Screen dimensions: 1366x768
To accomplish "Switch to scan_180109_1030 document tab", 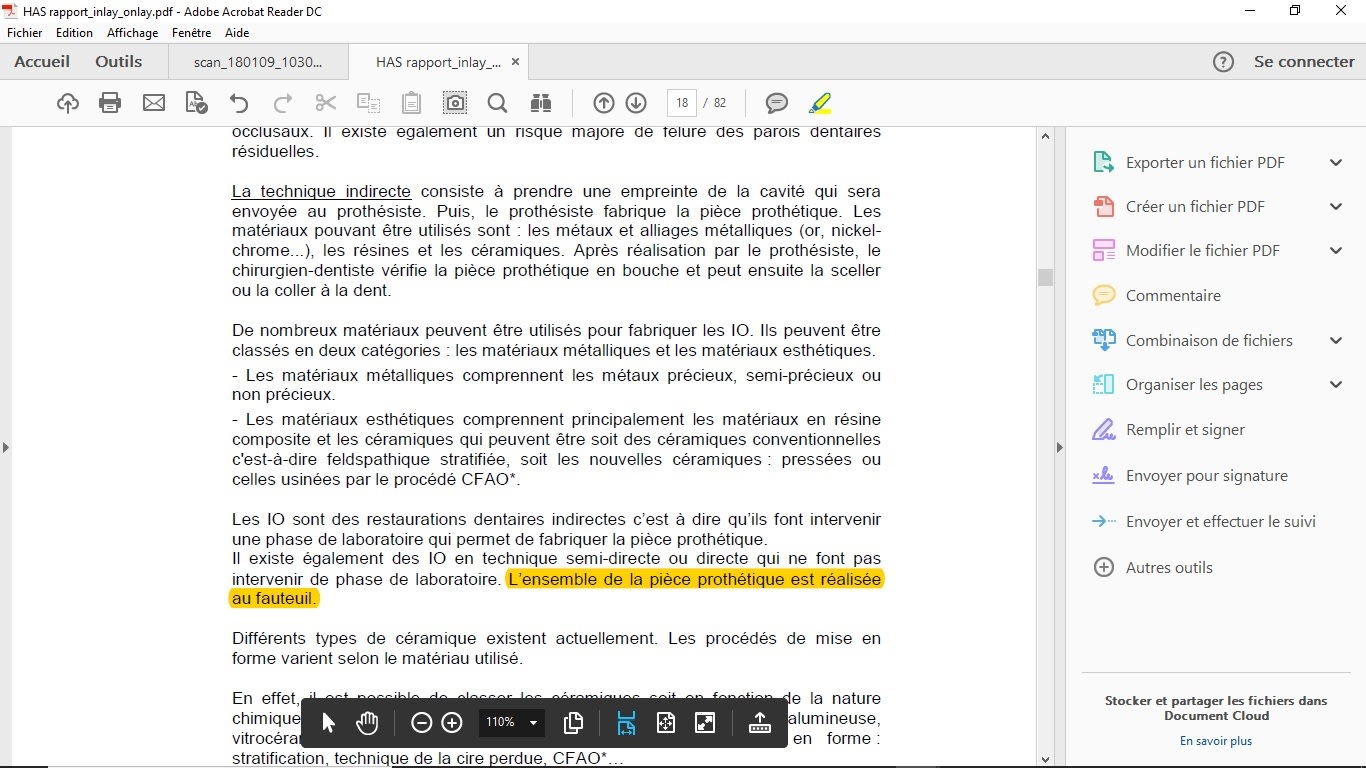I will (x=258, y=62).
